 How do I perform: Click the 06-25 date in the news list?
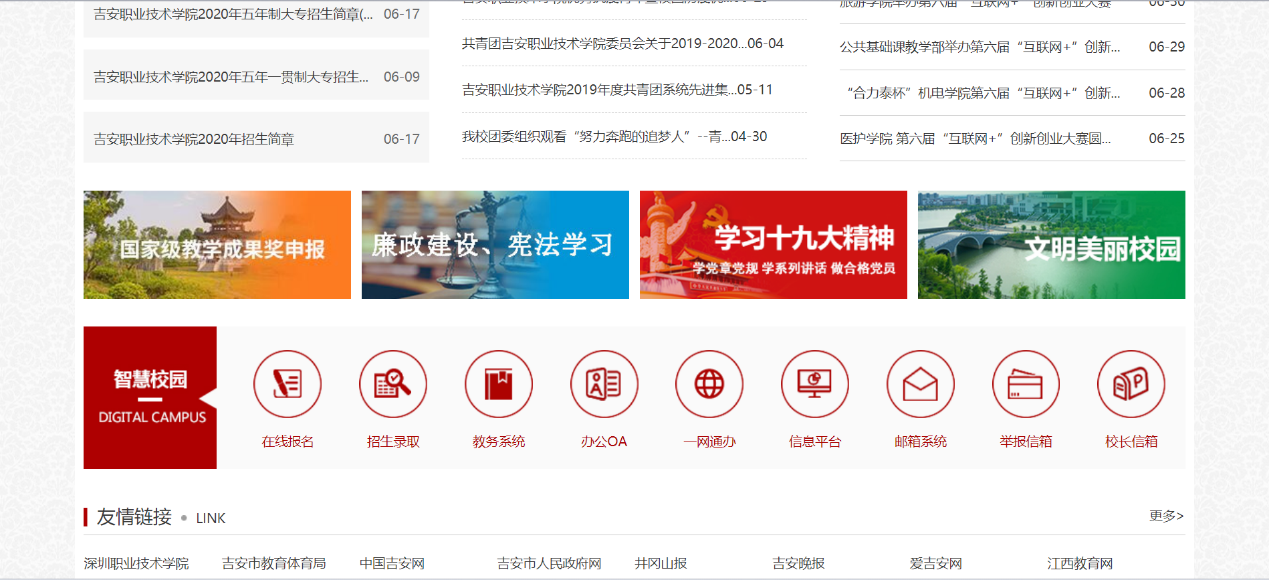pyautogui.click(x=1167, y=139)
